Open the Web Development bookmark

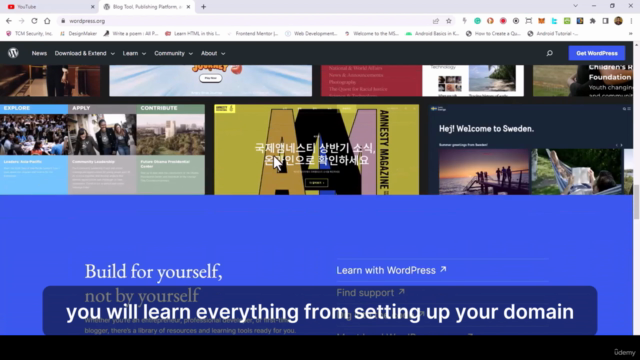[x=311, y=33]
